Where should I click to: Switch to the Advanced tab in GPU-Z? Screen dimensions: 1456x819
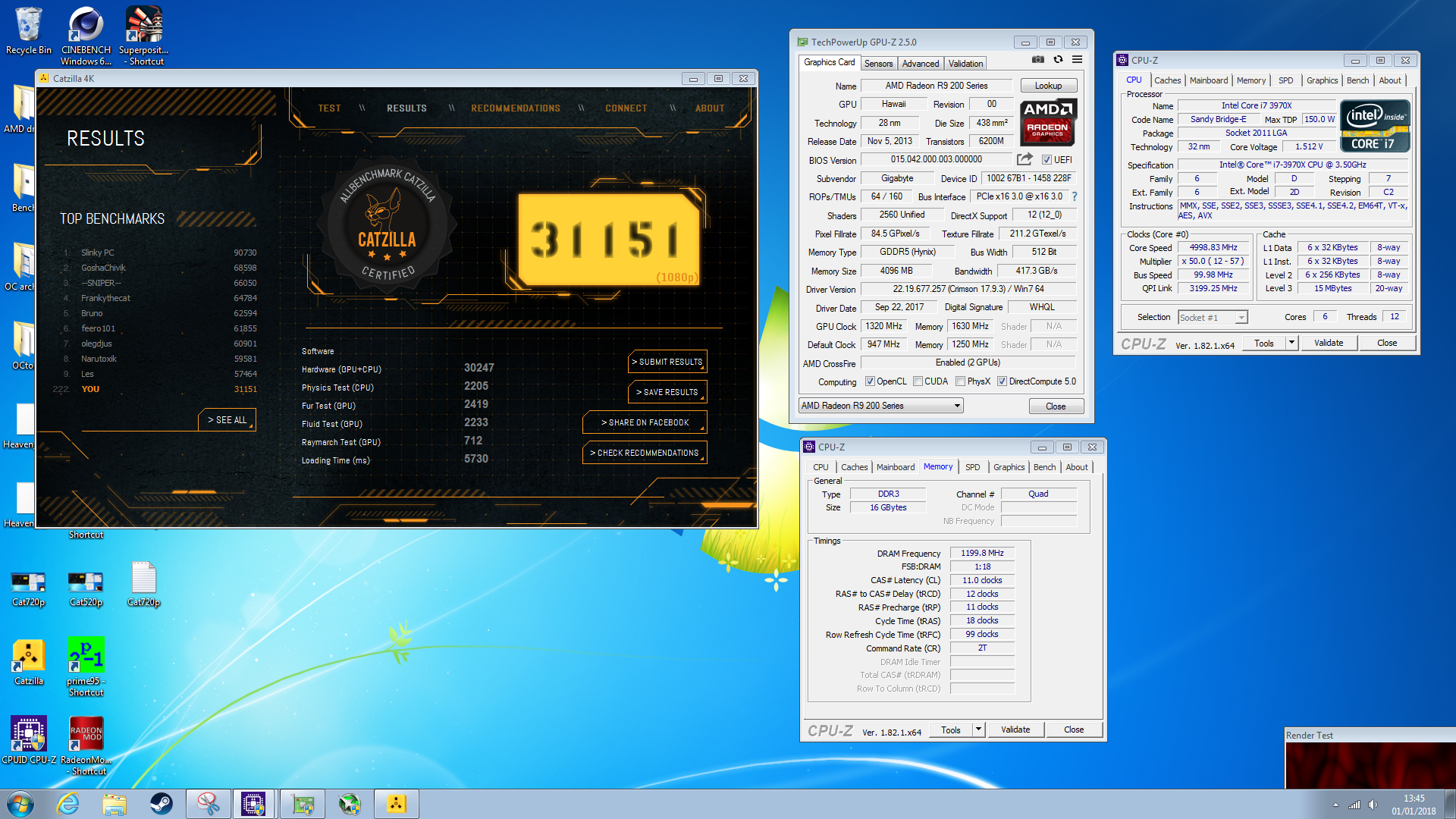click(921, 64)
